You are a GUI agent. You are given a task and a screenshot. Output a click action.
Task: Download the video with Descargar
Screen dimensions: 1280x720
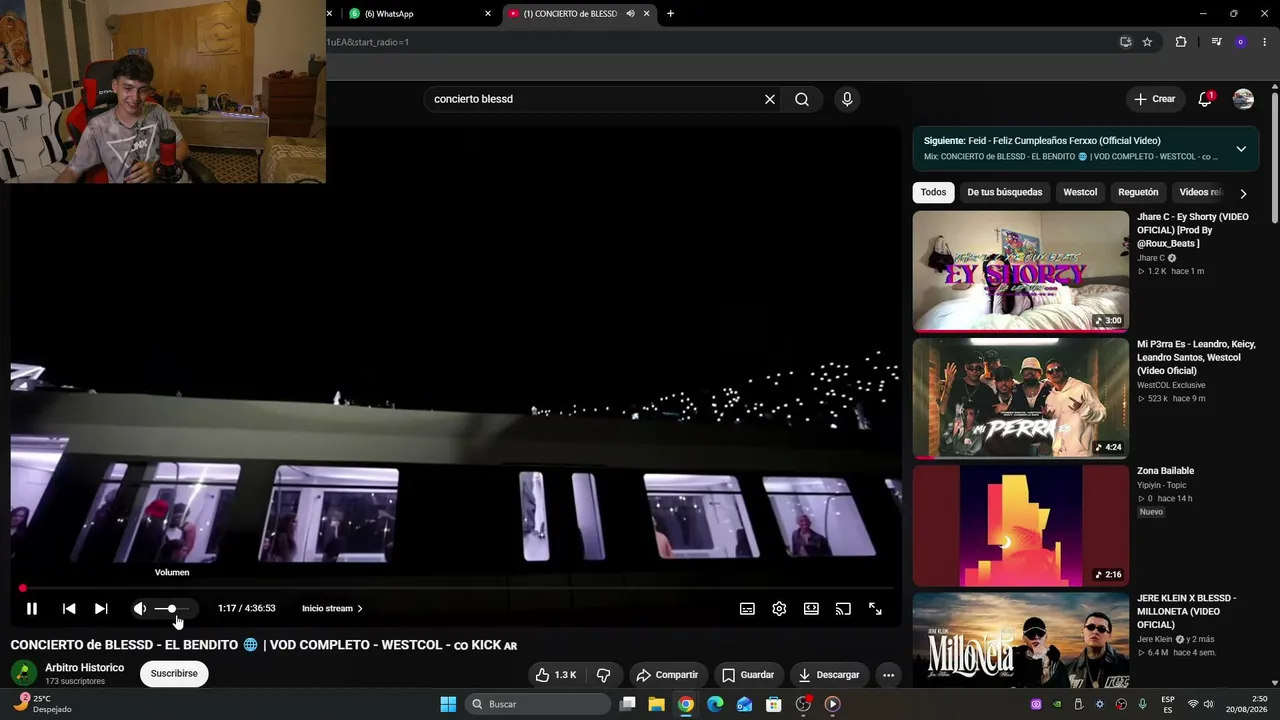coord(829,675)
